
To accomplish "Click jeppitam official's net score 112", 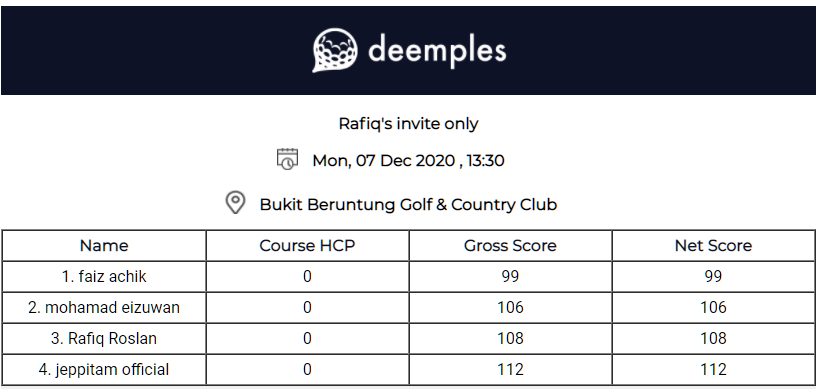I will pos(713,370).
